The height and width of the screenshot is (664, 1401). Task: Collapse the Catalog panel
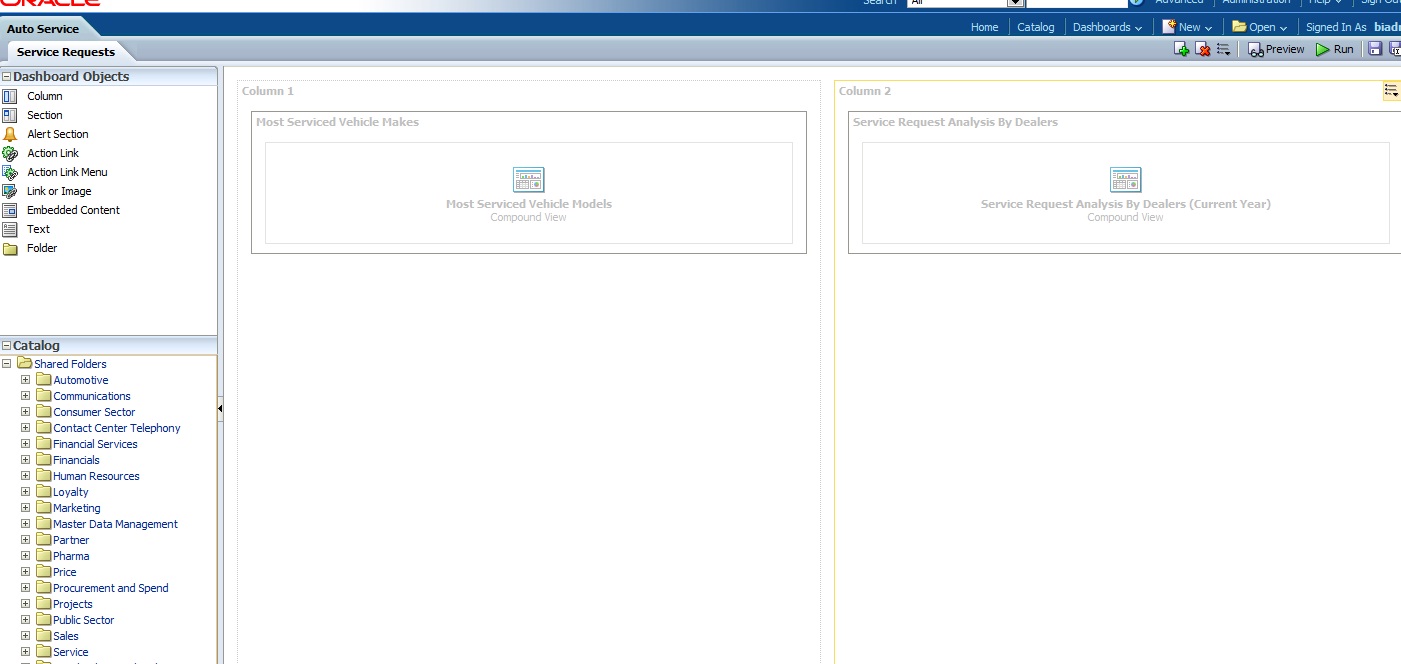click(7, 345)
